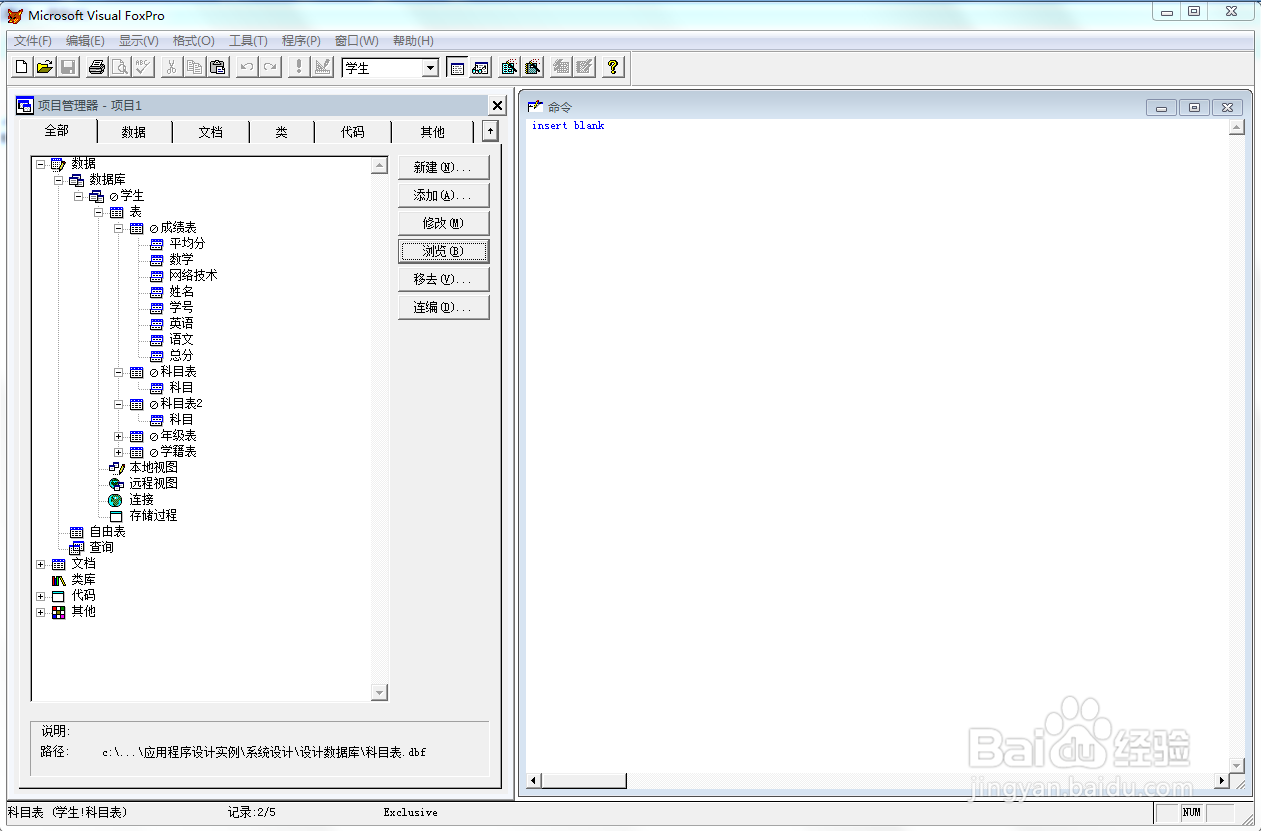The image size is (1261, 831).
Task: Click the Save diskette toolbar icon
Action: point(68,67)
